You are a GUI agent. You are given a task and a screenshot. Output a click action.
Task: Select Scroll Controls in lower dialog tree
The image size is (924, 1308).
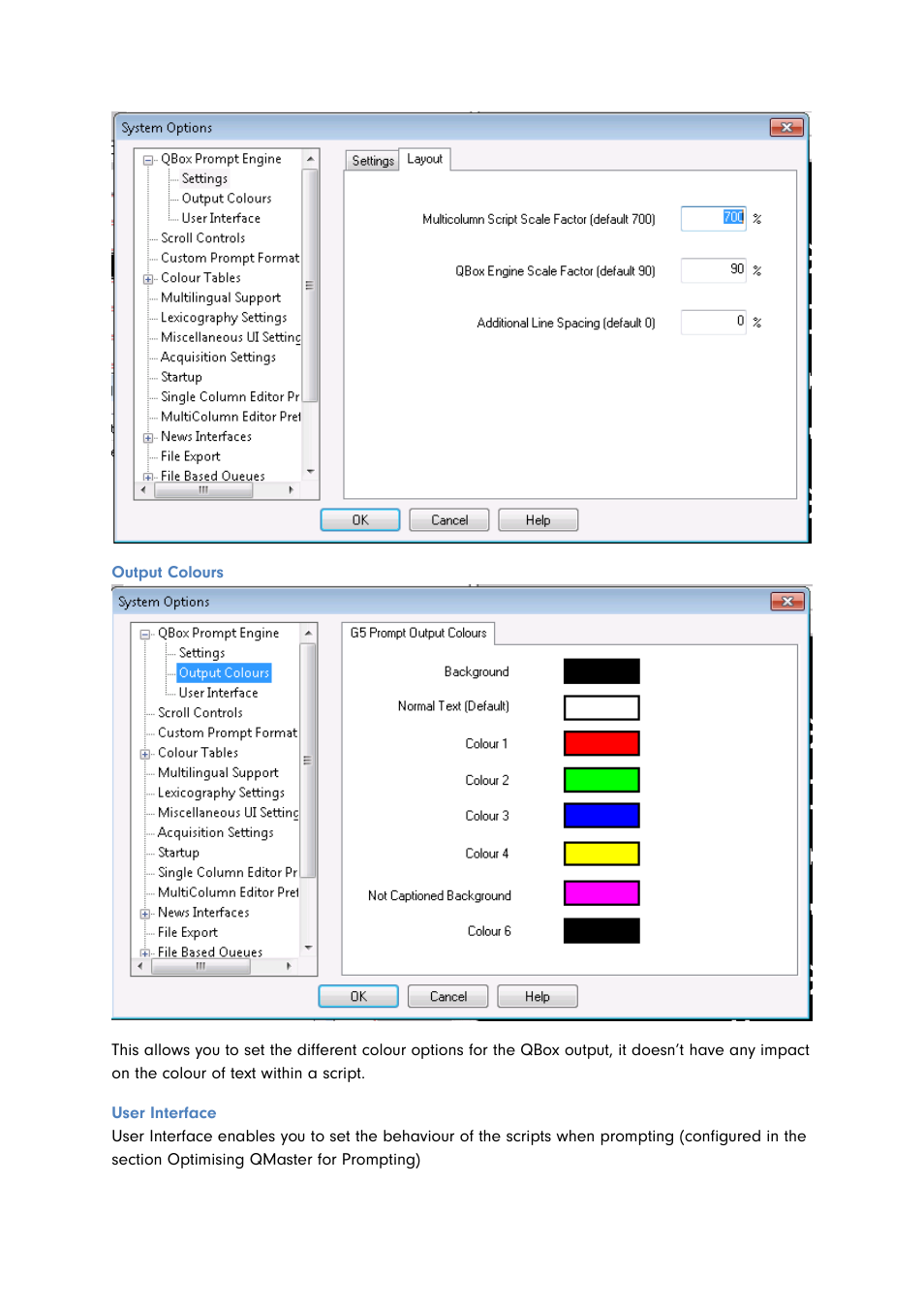(x=200, y=713)
